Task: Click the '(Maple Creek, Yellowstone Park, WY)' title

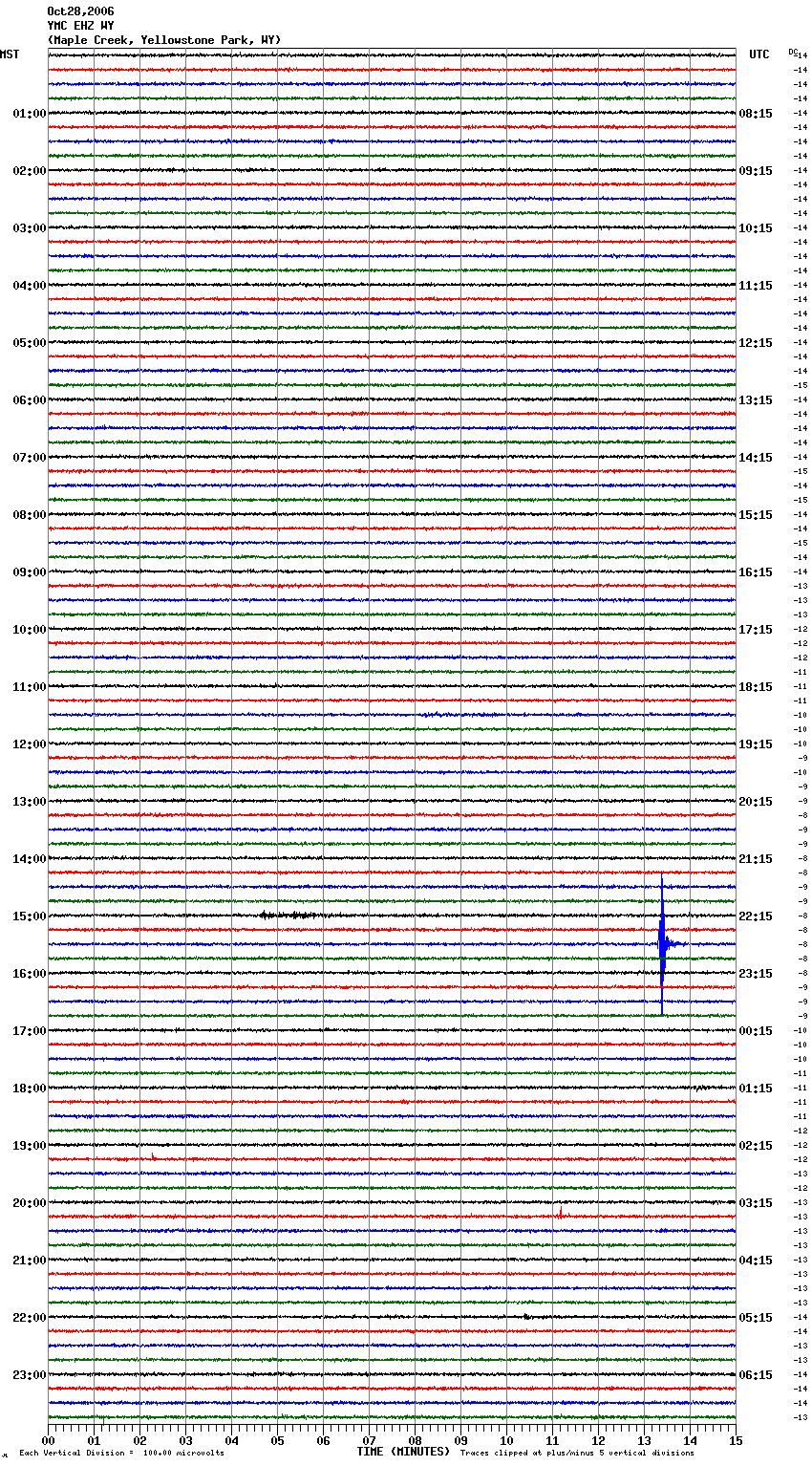Action: (x=164, y=40)
